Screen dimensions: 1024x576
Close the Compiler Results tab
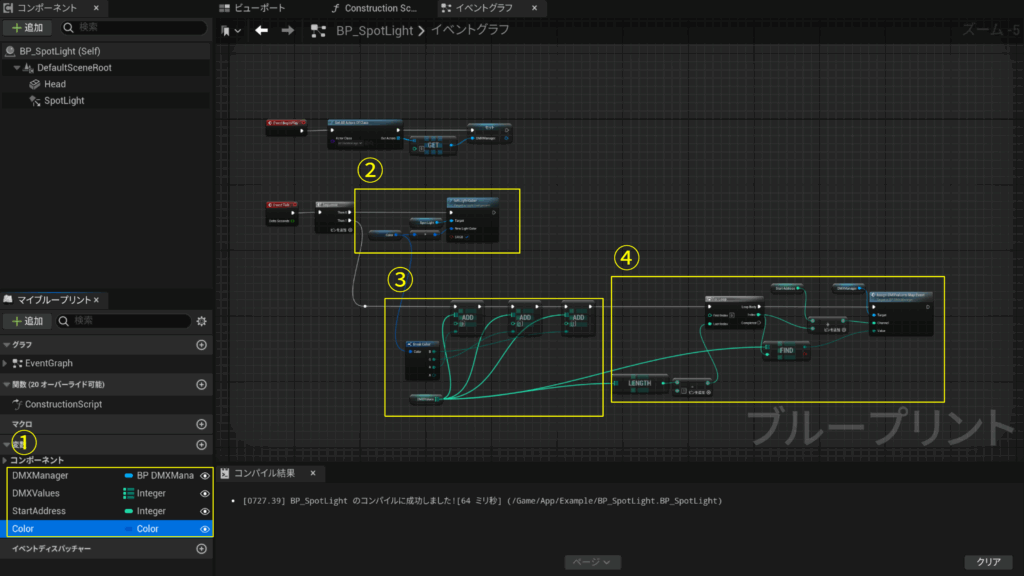(x=313, y=473)
